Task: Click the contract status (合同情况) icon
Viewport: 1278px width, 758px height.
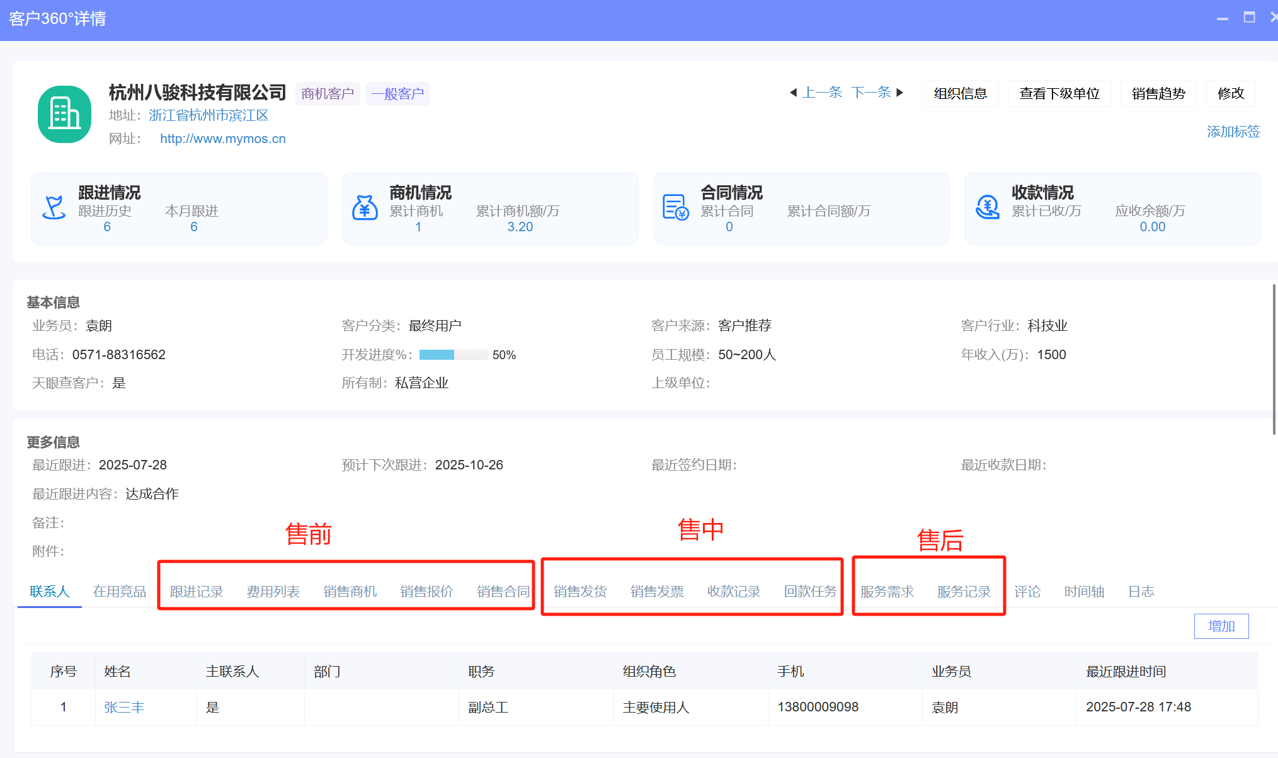Action: (x=676, y=207)
